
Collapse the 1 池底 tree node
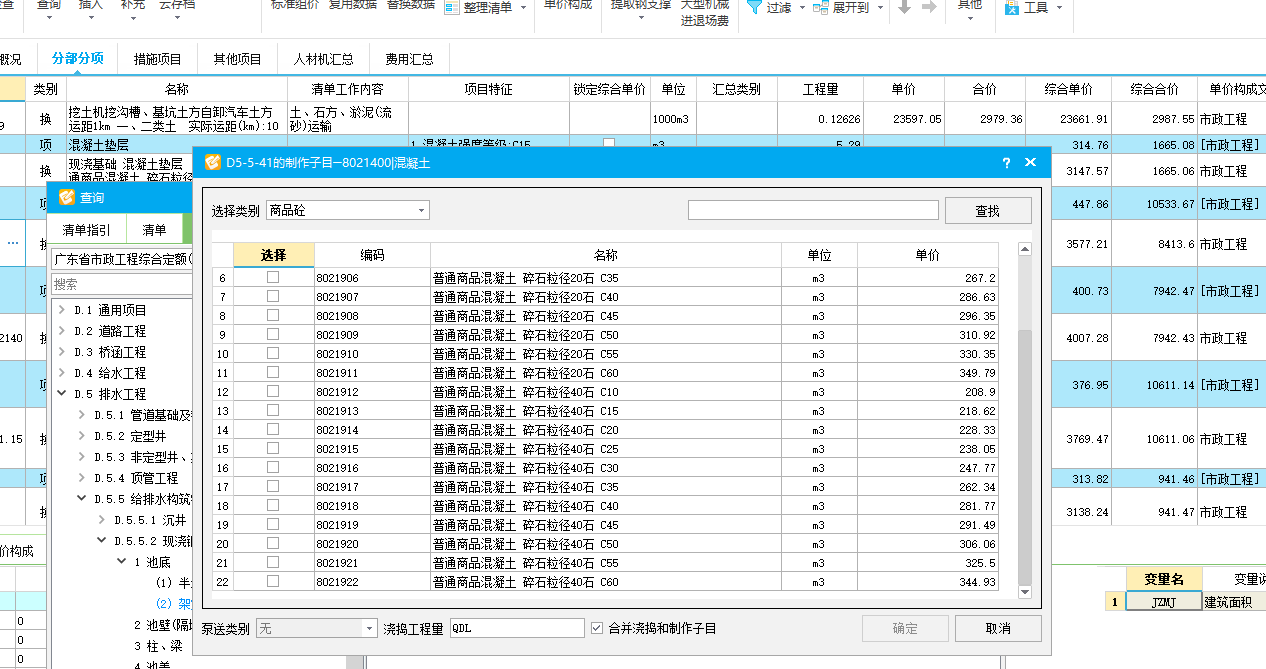coord(122,562)
